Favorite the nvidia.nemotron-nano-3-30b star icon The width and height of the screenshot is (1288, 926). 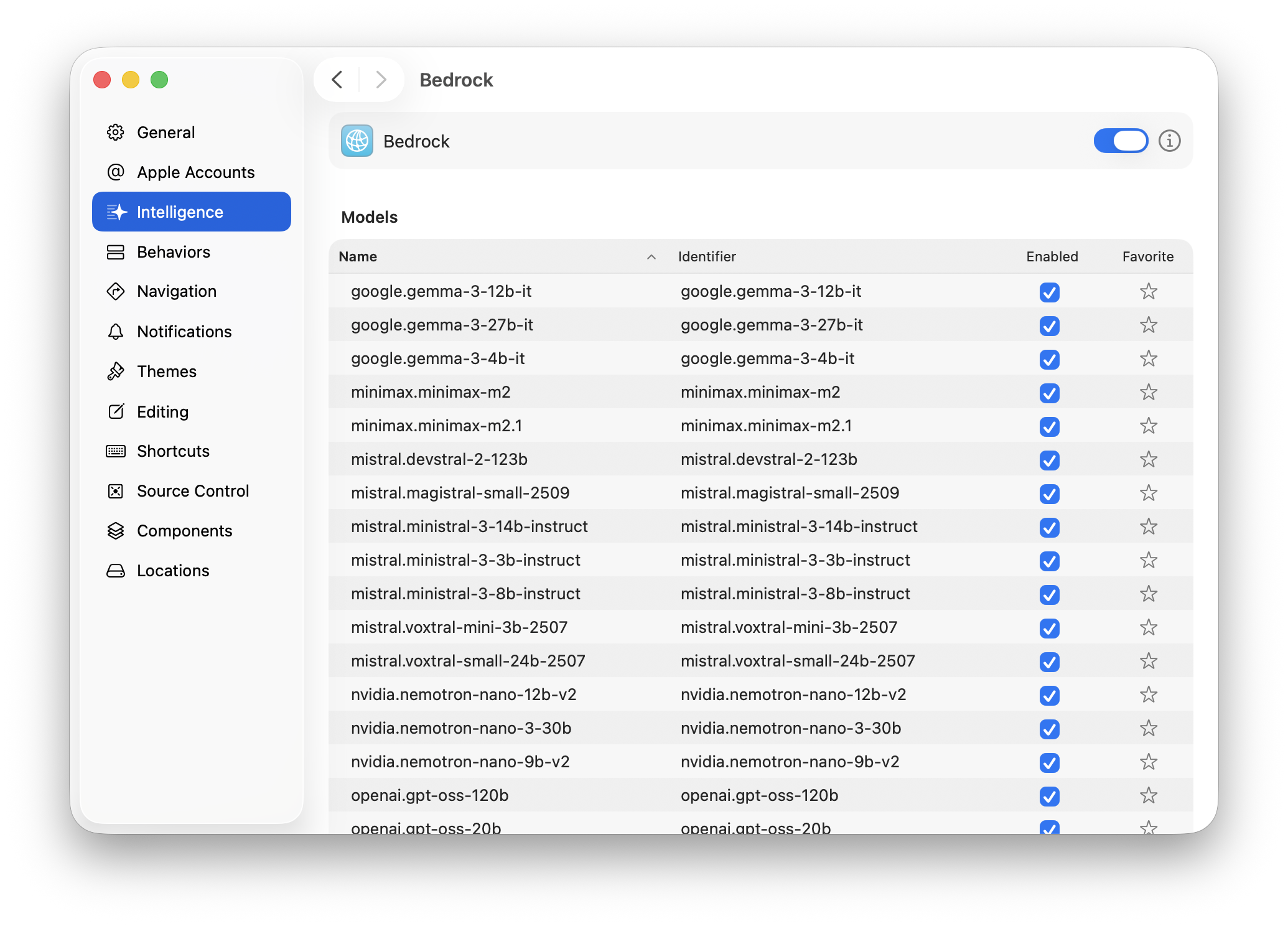1148,728
